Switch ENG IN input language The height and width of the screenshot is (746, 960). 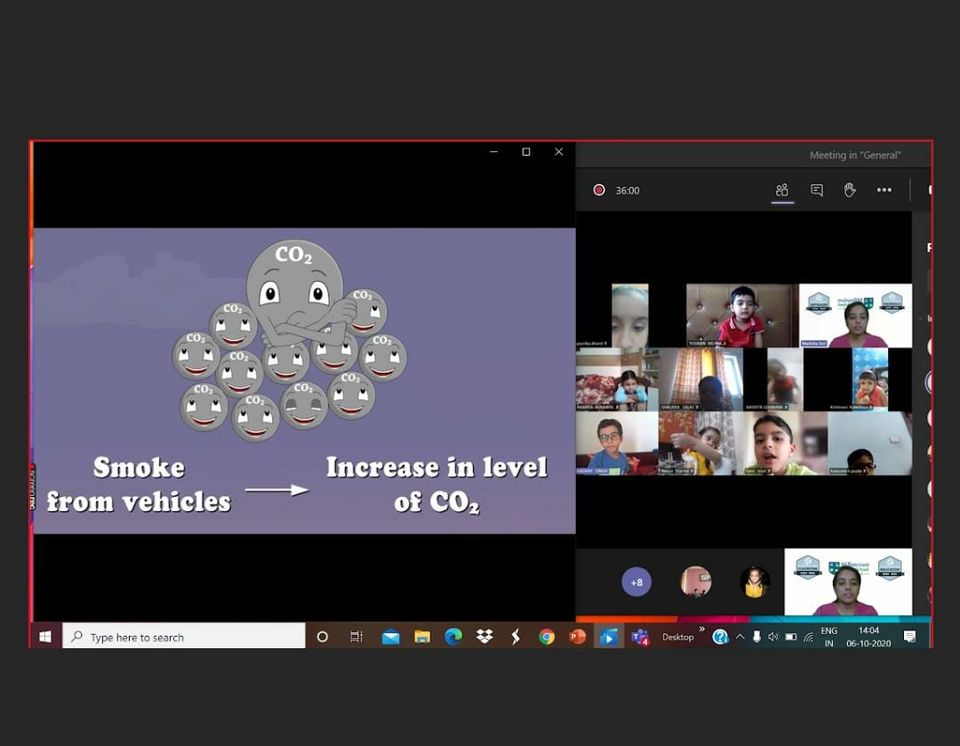[829, 637]
